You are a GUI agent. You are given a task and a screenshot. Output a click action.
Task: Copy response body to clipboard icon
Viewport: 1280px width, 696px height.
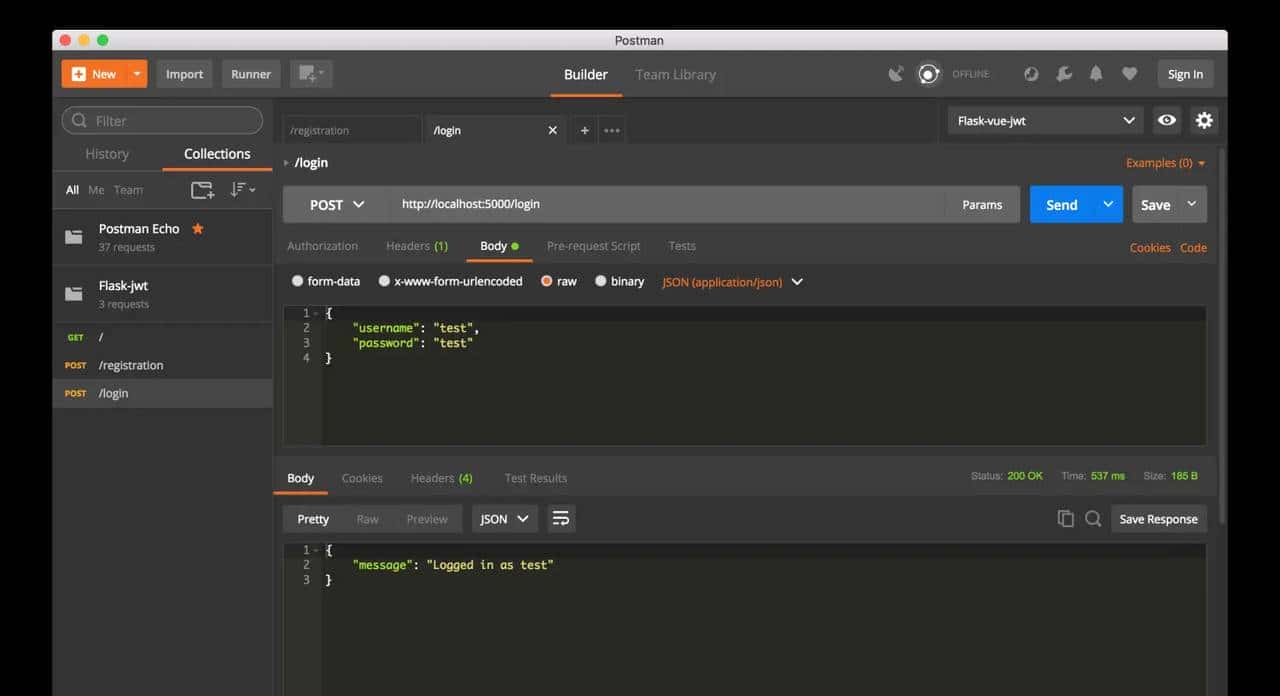coord(1065,519)
